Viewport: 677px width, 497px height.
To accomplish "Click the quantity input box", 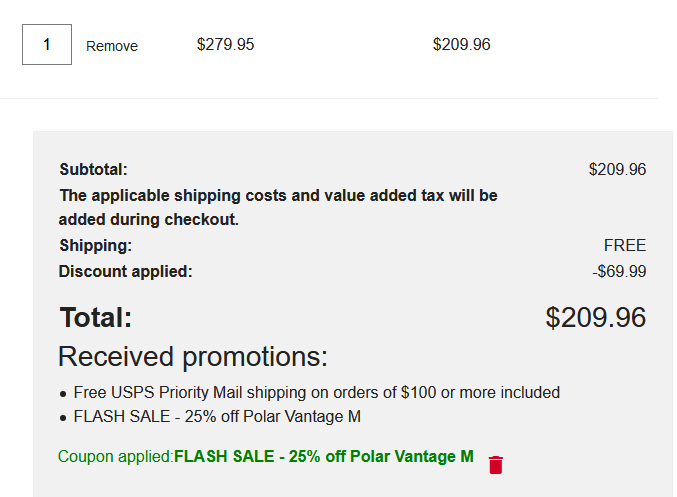I will 47,45.
